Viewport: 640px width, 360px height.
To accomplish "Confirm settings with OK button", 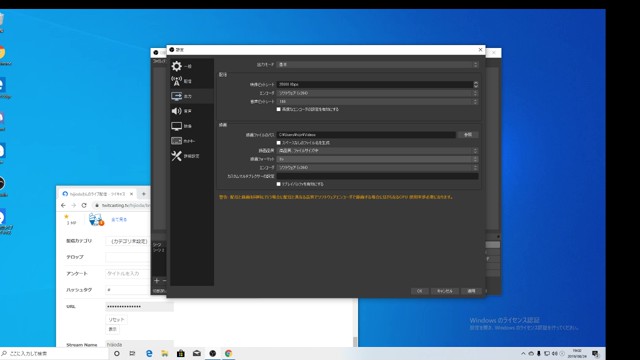I will [420, 291].
